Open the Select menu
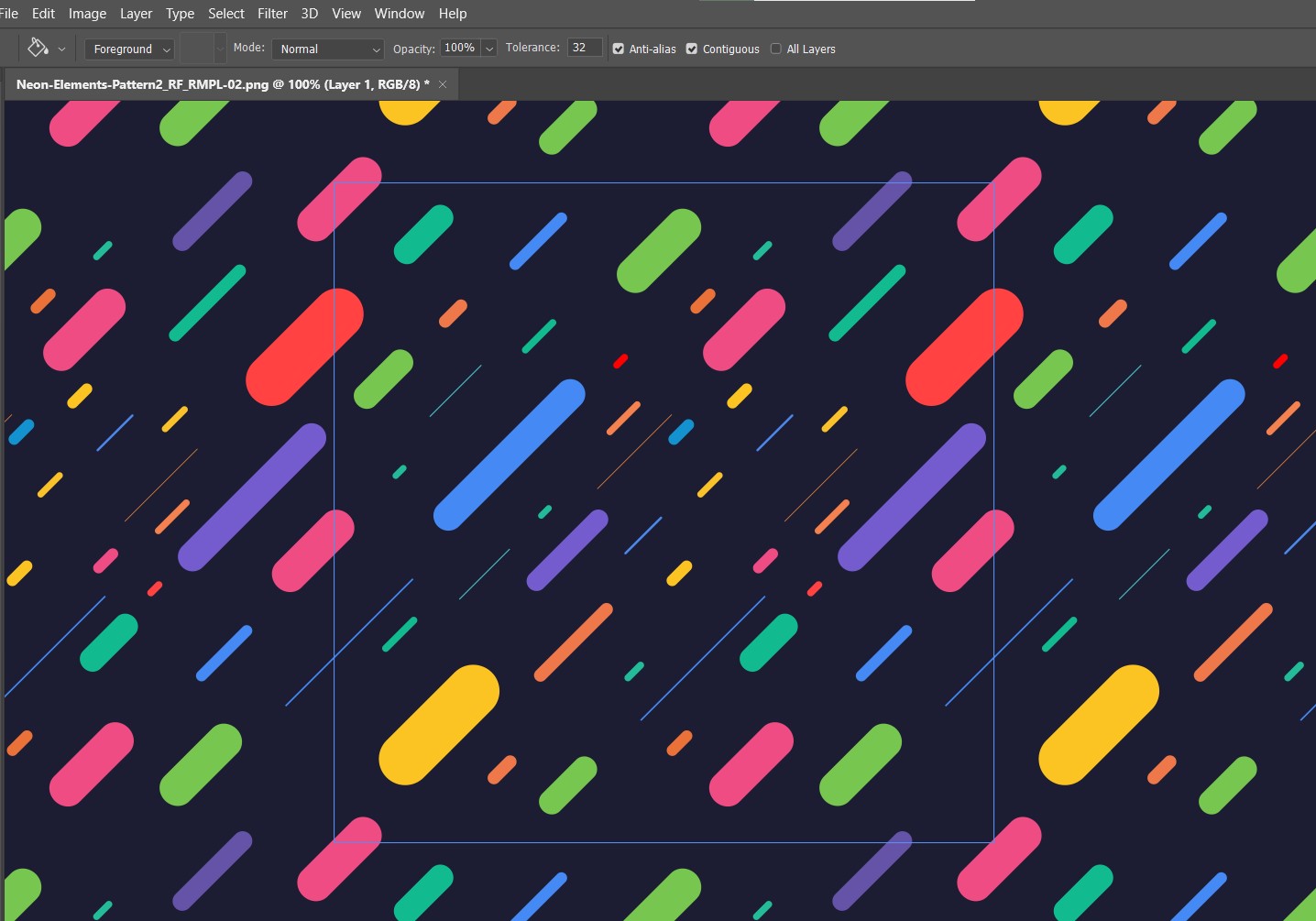This screenshot has width=1316, height=921. [226, 14]
